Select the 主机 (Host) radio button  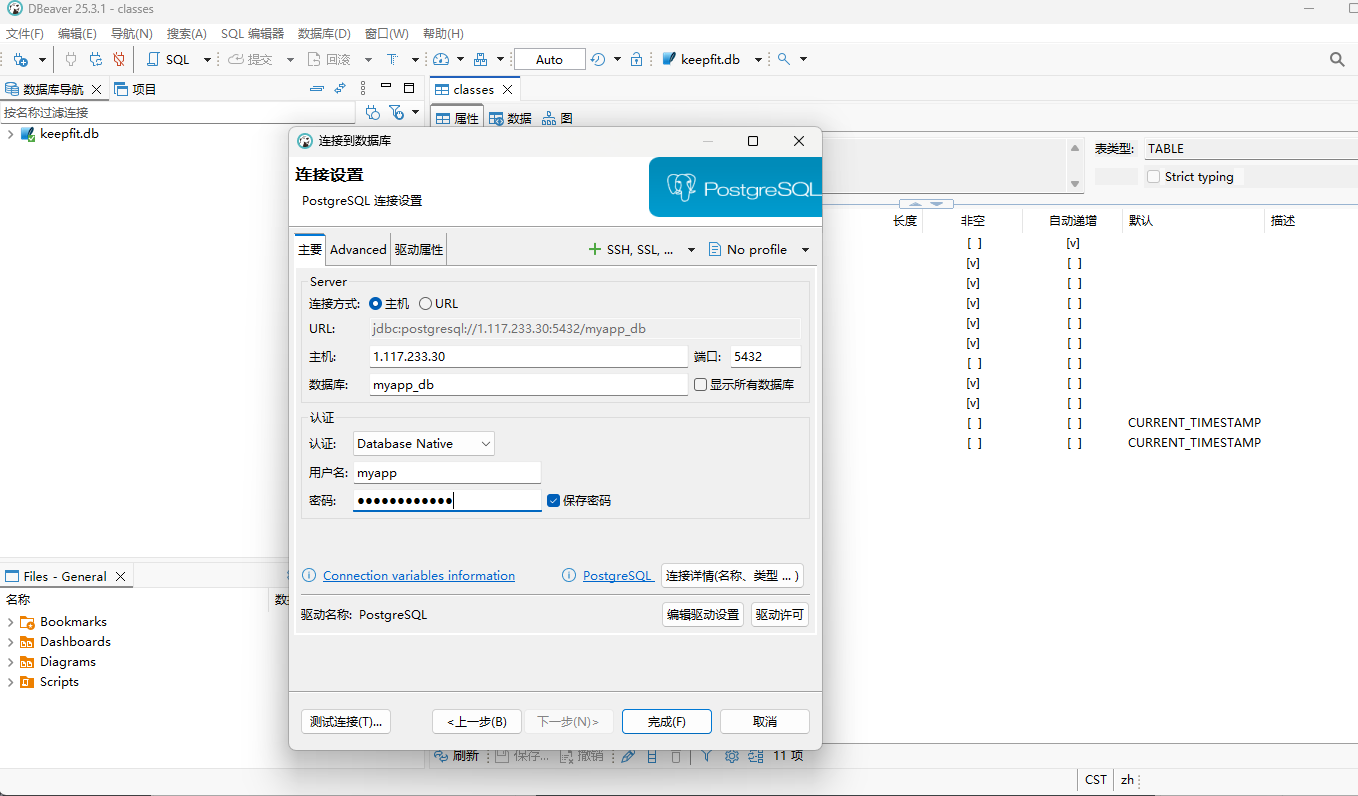click(x=376, y=303)
